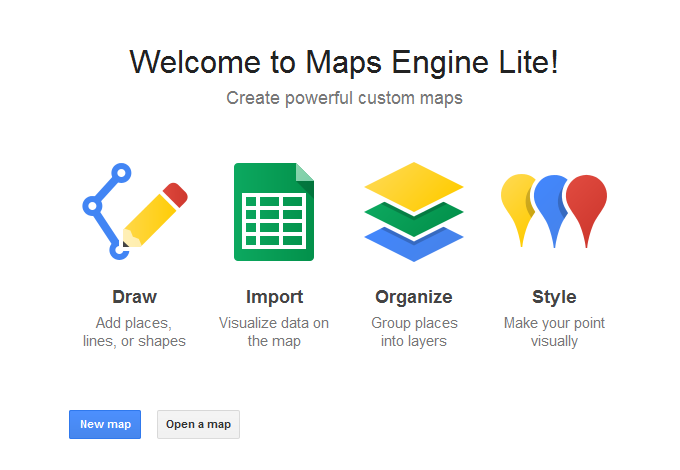Click the green spreadsheet Import icon

pyautogui.click(x=273, y=212)
